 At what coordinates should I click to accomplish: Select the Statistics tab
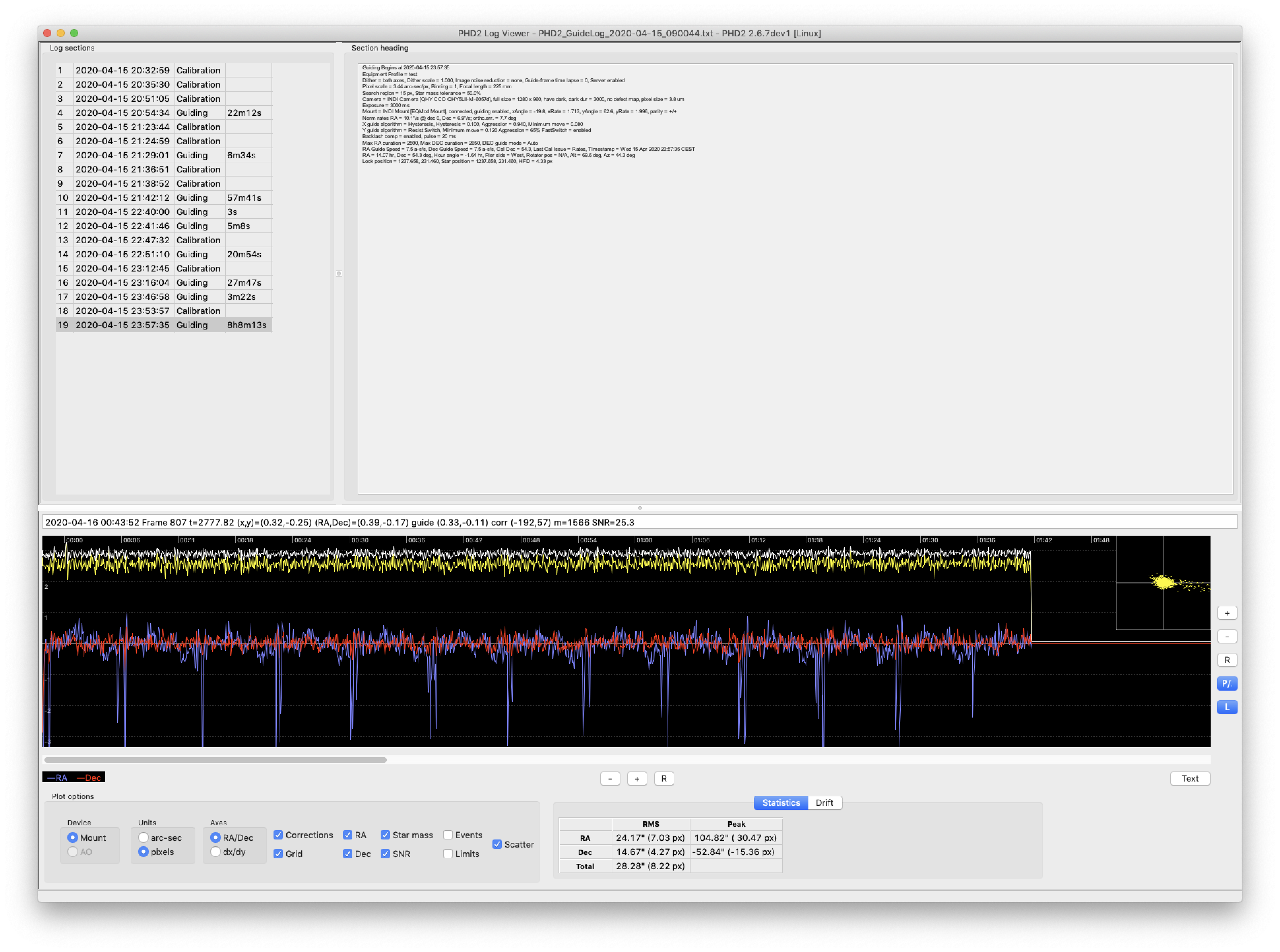[780, 803]
